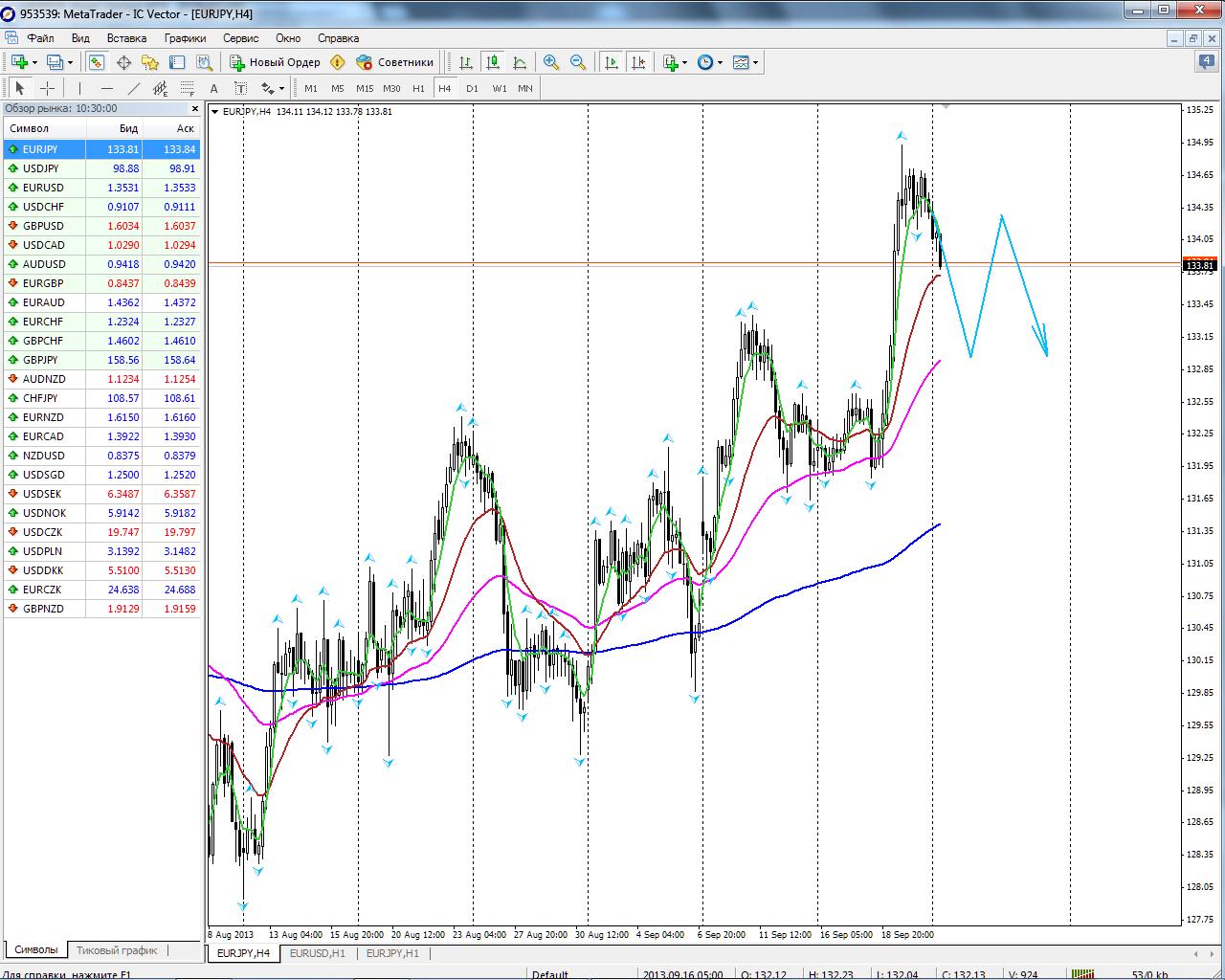
Task: Switch chart to bar chart mode
Action: point(466,62)
